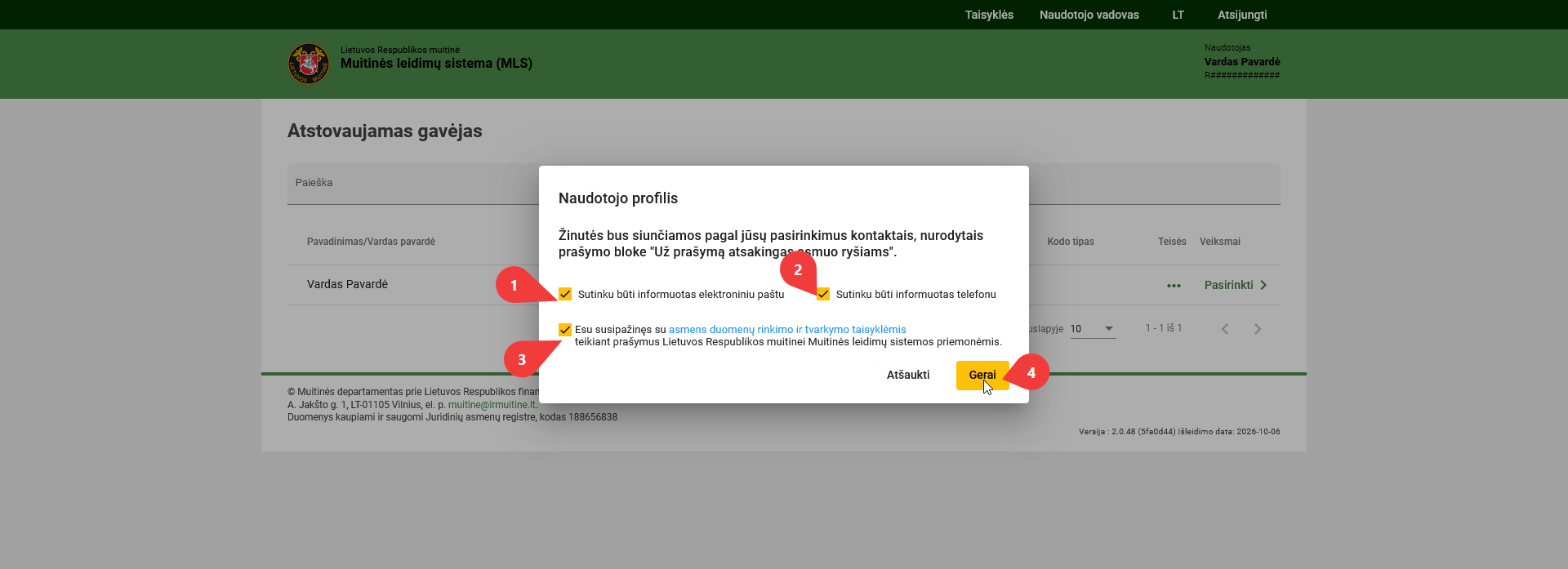Screen dimensions: 1568x569
Task: Cancel the dialog with Atšaukti
Action: coord(908,376)
